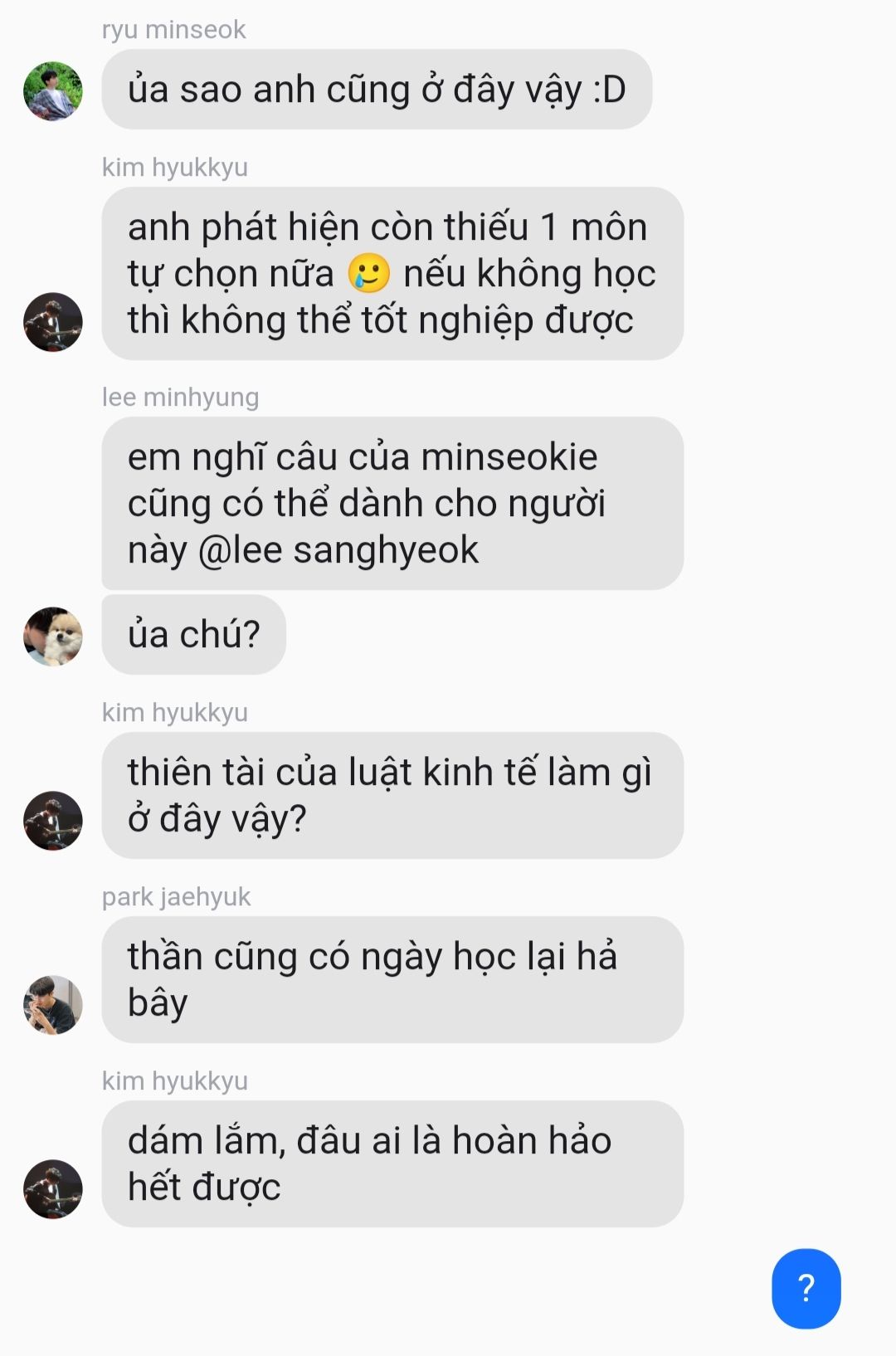Select the "ủa chú?" message bubble
This screenshot has height=1356, width=896.
point(194,635)
